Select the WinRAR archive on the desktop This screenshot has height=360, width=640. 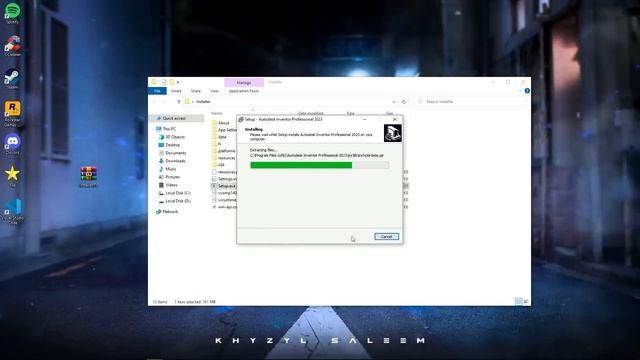coord(88,177)
